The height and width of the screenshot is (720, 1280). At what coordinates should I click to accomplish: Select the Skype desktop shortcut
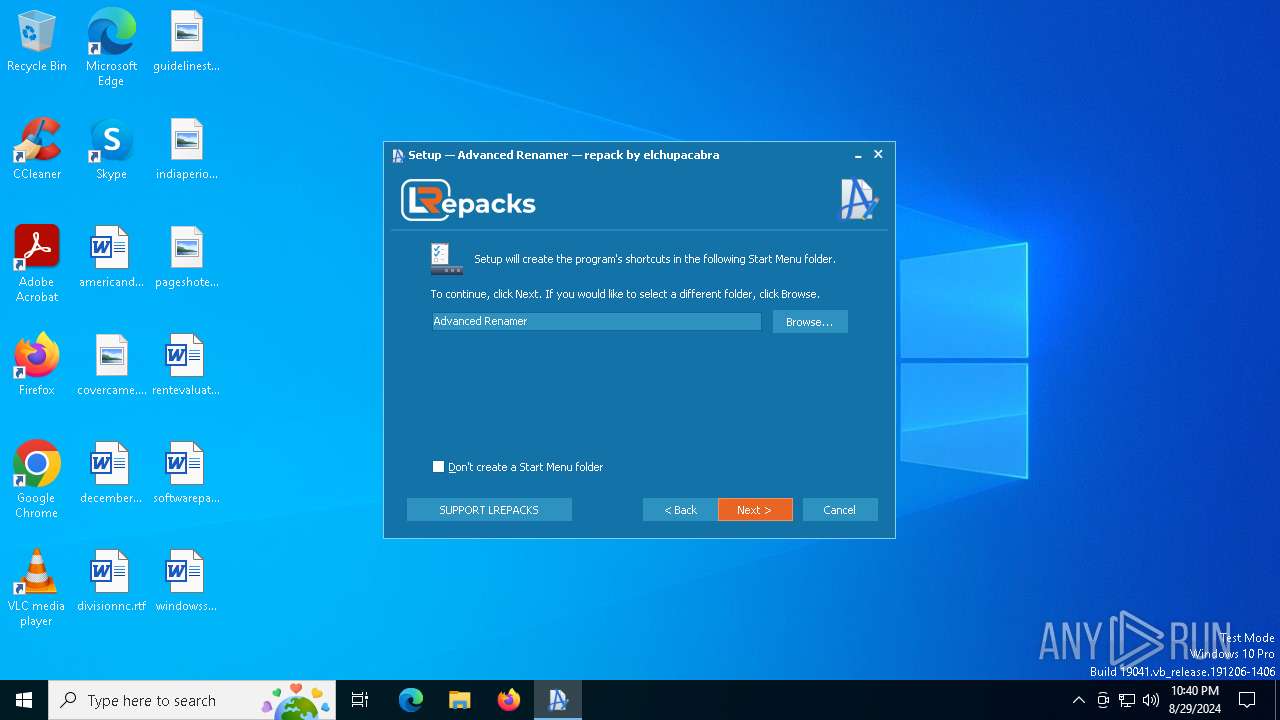pyautogui.click(x=111, y=150)
